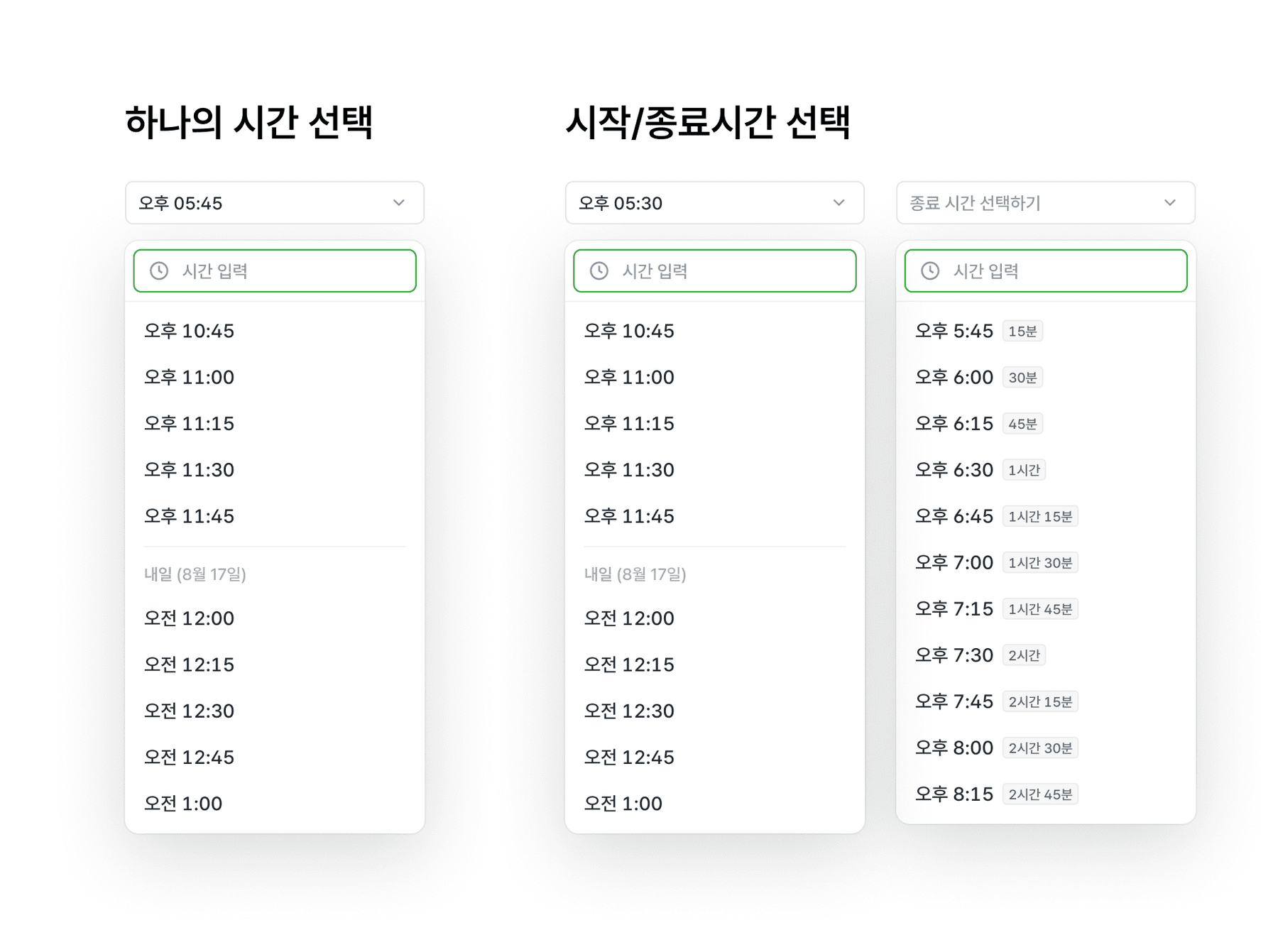Click the end-time 시간 입력 text field

pyautogui.click(x=1045, y=270)
